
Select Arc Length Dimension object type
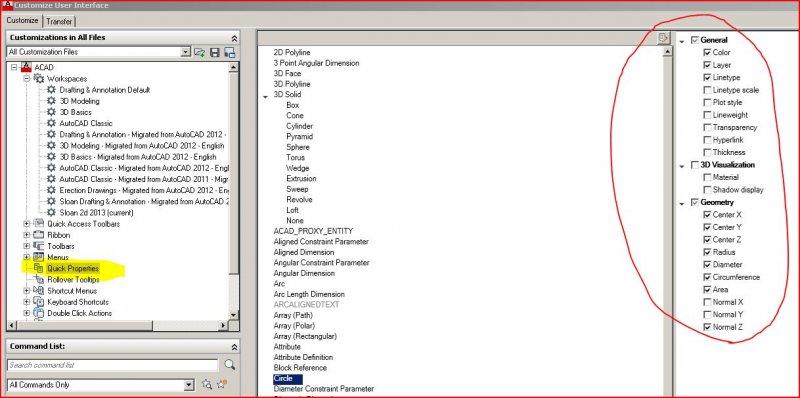pyautogui.click(x=309, y=294)
